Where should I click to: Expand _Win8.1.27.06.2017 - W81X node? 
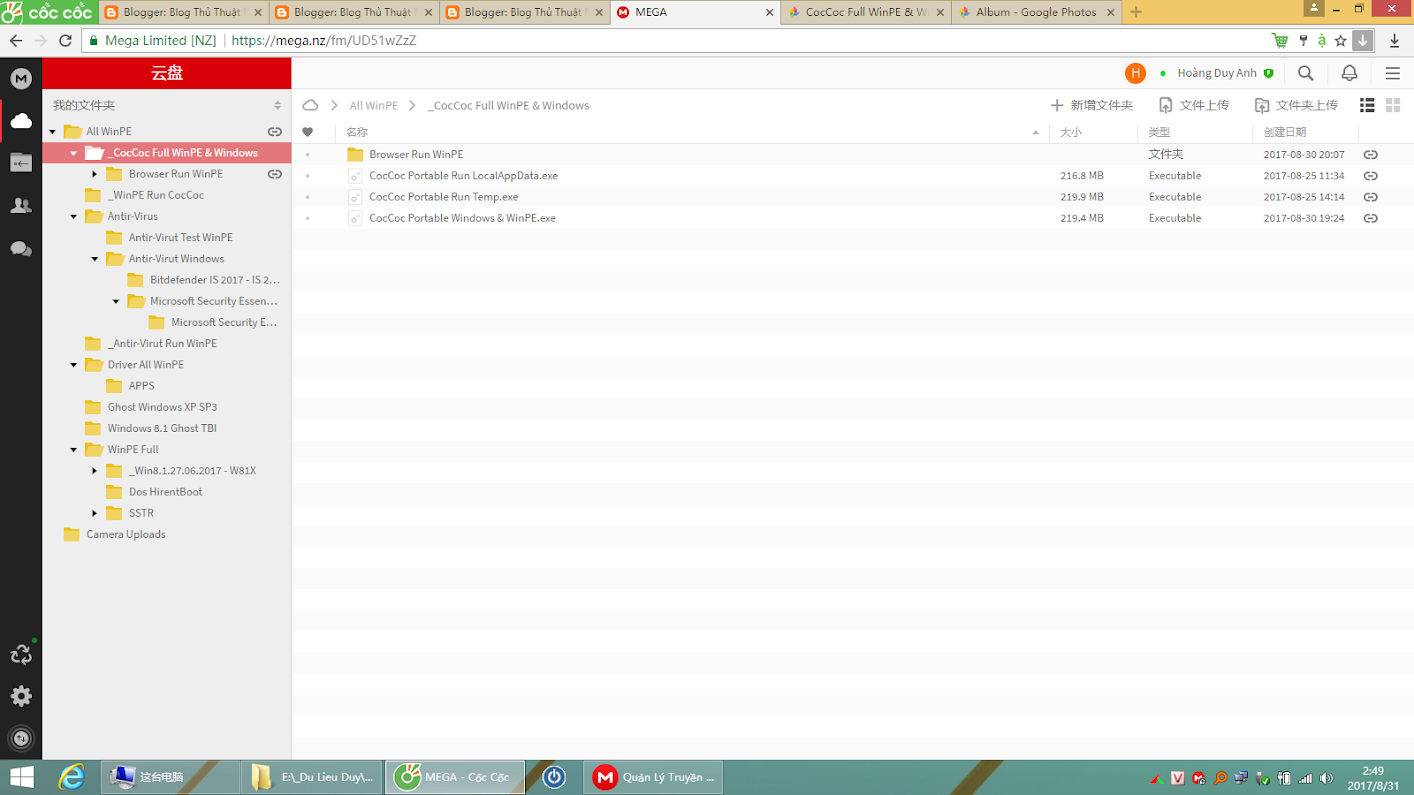pos(95,471)
